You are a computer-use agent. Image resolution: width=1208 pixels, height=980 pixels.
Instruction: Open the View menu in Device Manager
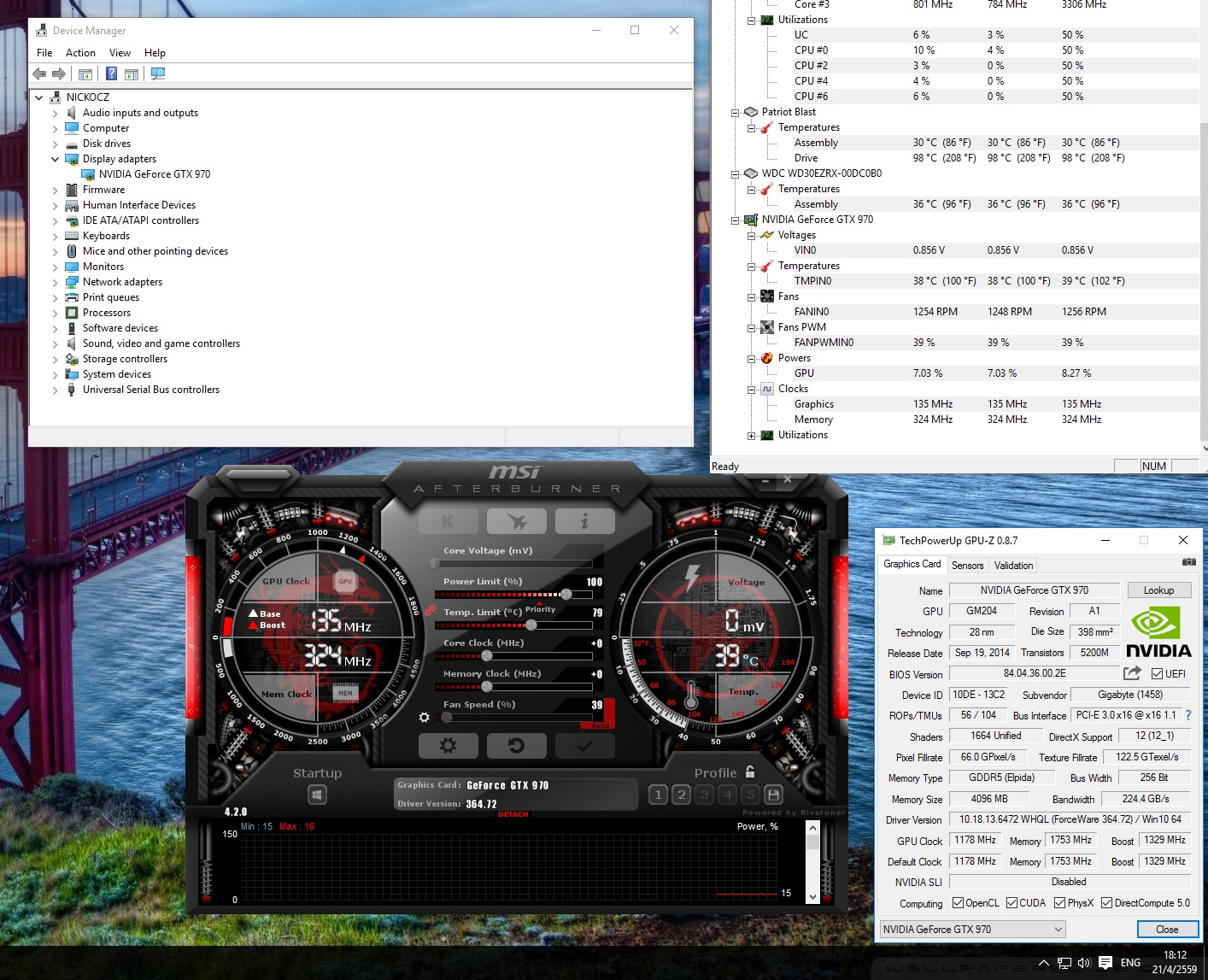click(120, 53)
